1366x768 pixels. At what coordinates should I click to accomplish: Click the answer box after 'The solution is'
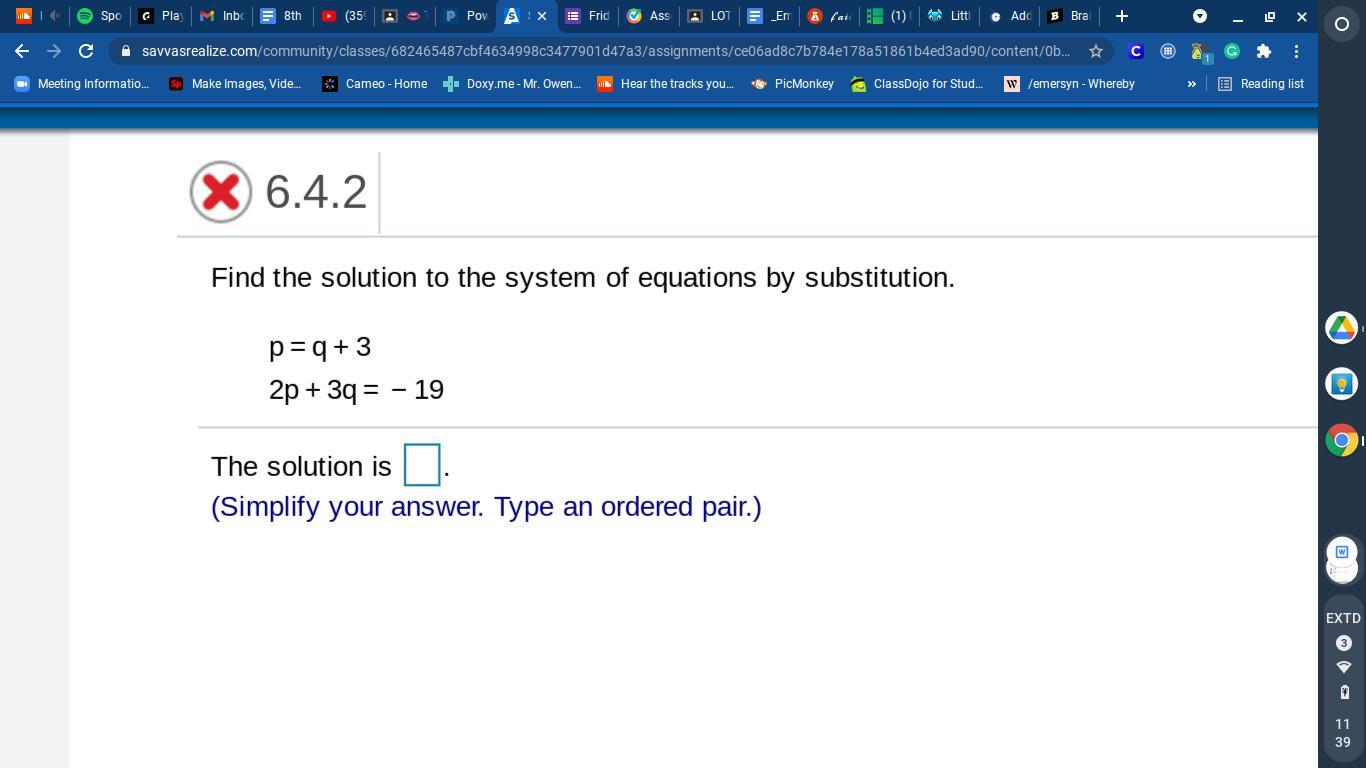[421, 465]
